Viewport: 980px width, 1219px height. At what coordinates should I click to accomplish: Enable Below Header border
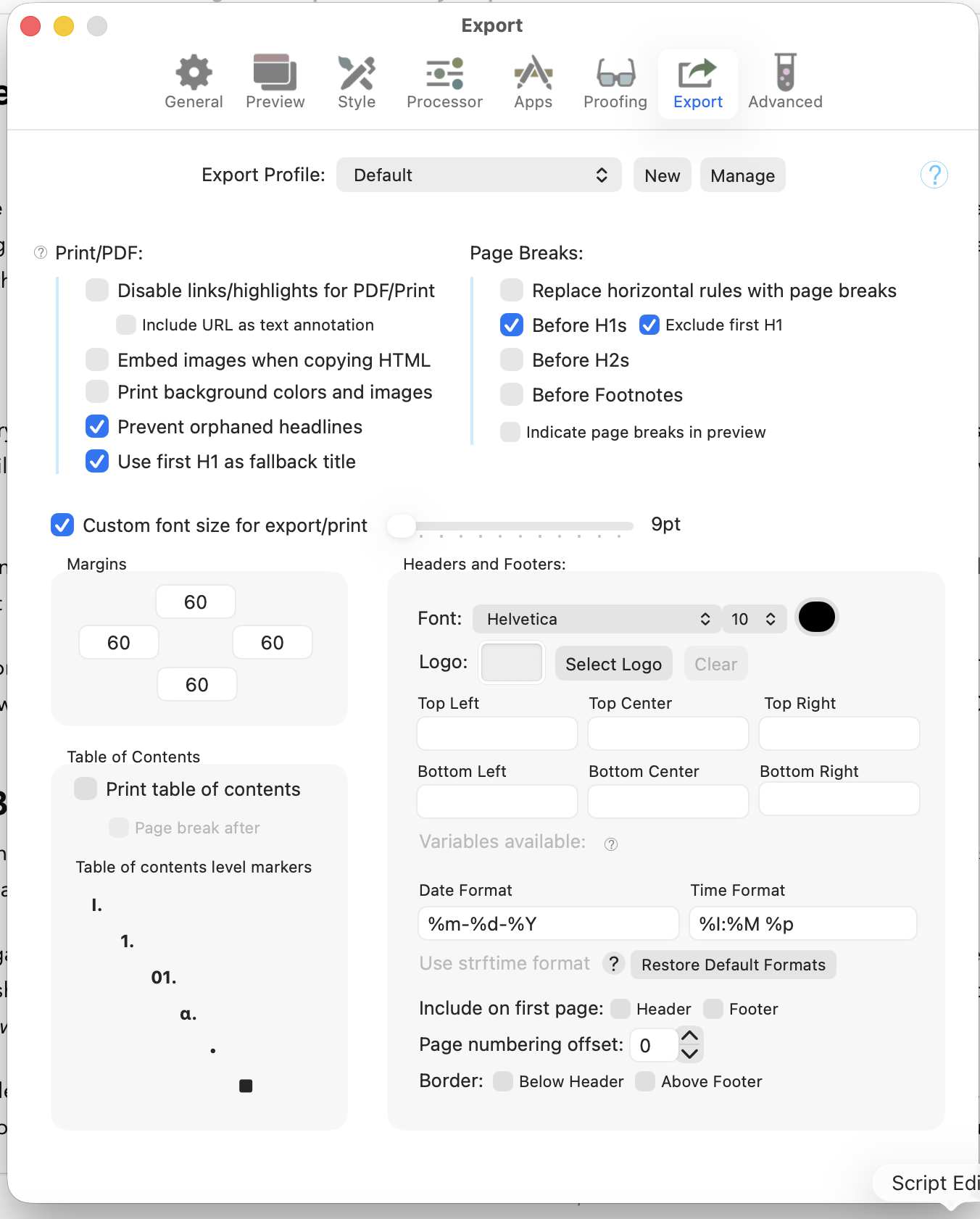[503, 1081]
